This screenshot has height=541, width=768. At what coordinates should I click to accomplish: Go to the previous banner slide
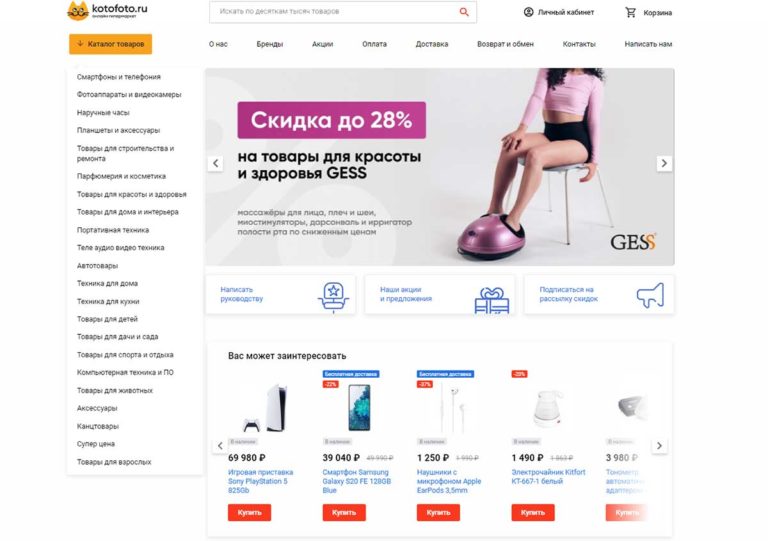(216, 164)
